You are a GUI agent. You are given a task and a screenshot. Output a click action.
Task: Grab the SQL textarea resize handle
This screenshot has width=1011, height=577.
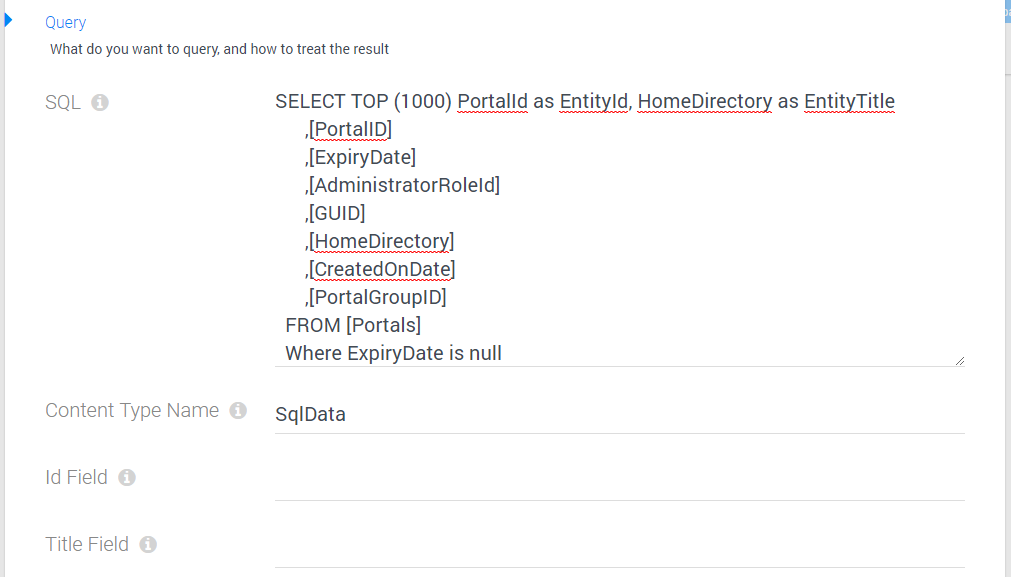[x=959, y=361]
